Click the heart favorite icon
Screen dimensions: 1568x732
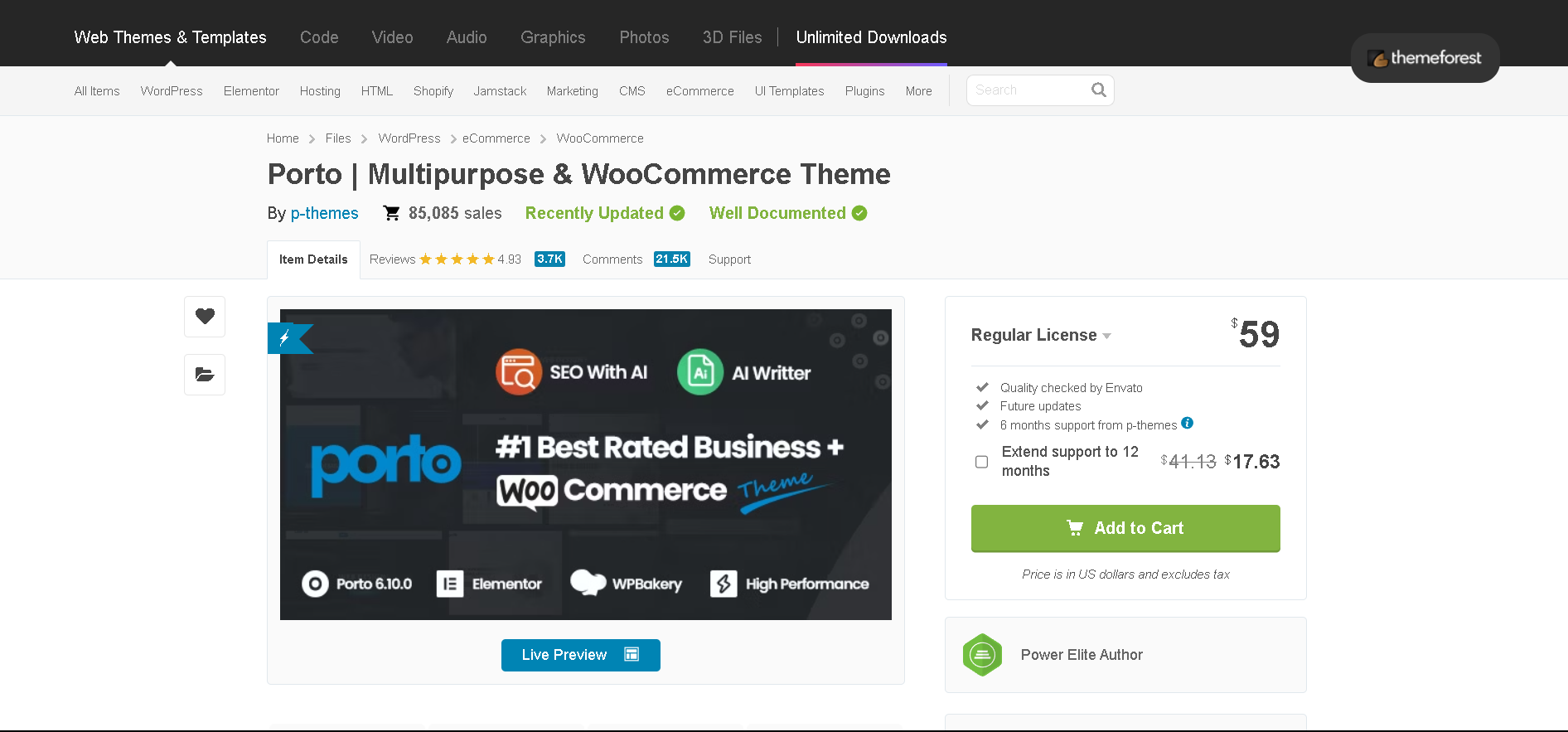pos(205,316)
